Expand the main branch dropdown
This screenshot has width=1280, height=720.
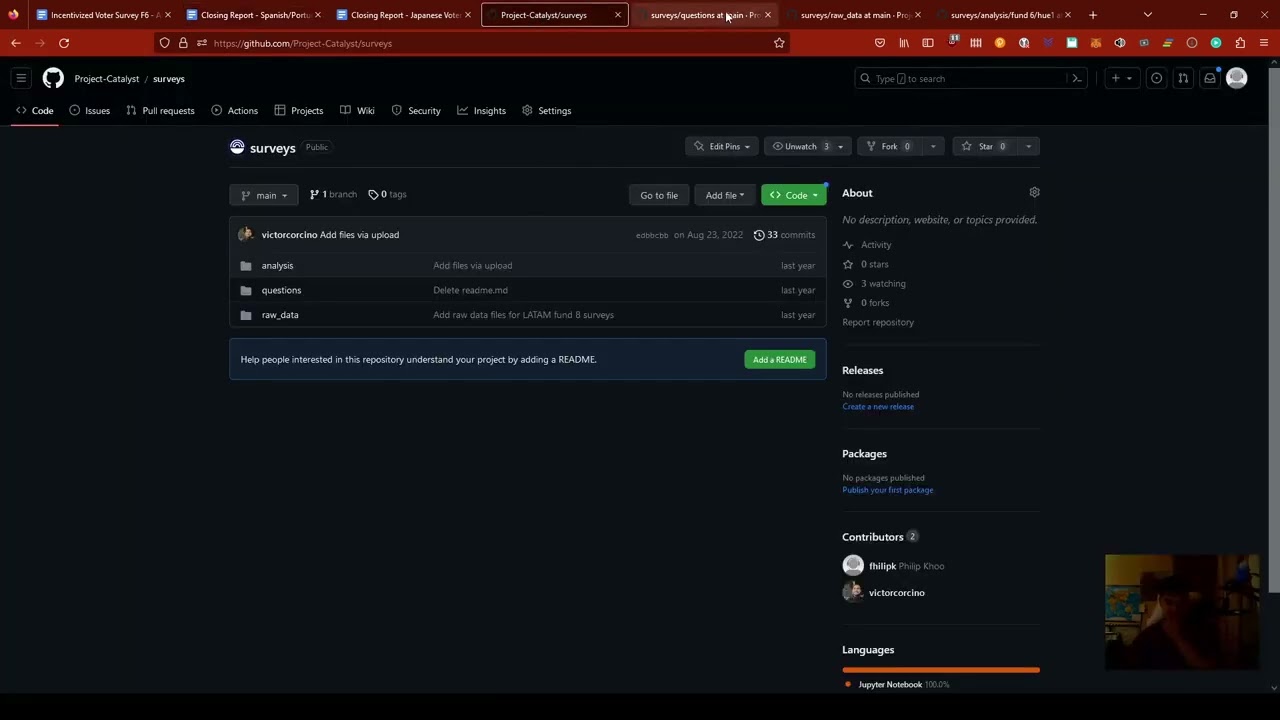(x=264, y=195)
